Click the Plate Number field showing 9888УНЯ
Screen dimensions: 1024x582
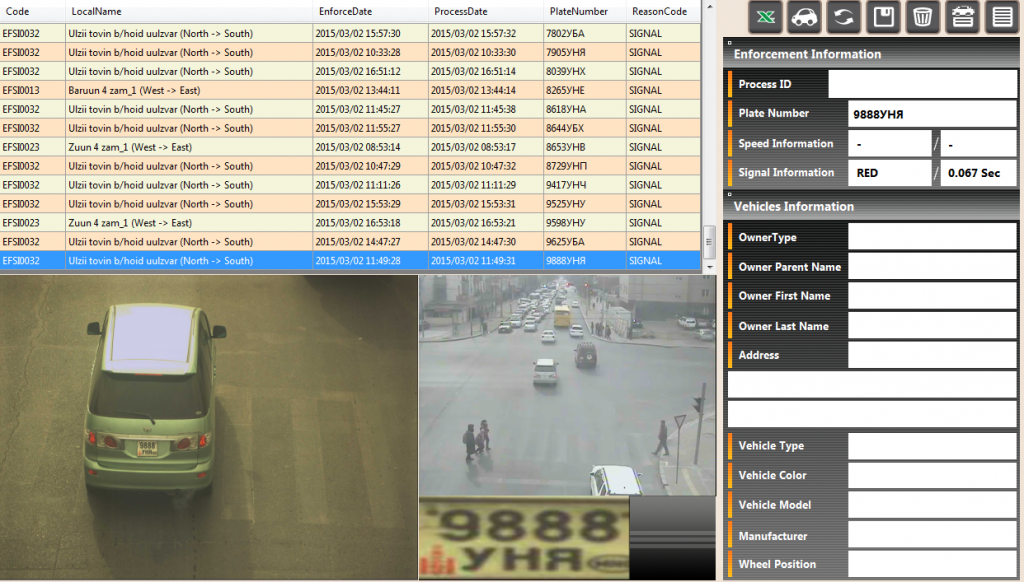[932, 114]
